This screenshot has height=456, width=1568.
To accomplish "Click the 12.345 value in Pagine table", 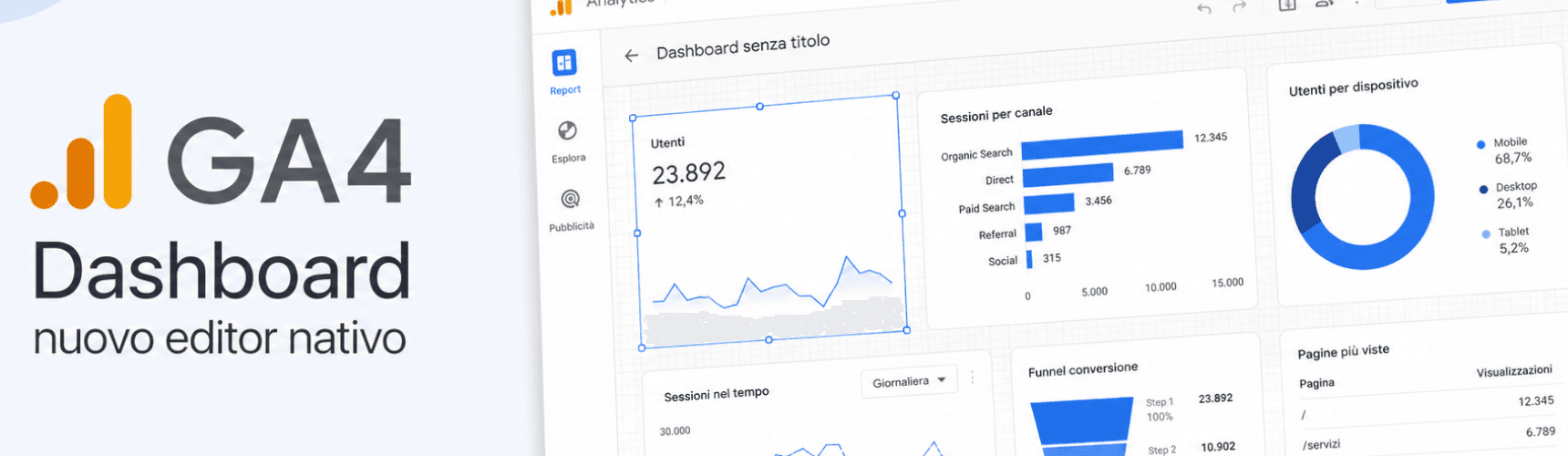I will [x=1536, y=401].
